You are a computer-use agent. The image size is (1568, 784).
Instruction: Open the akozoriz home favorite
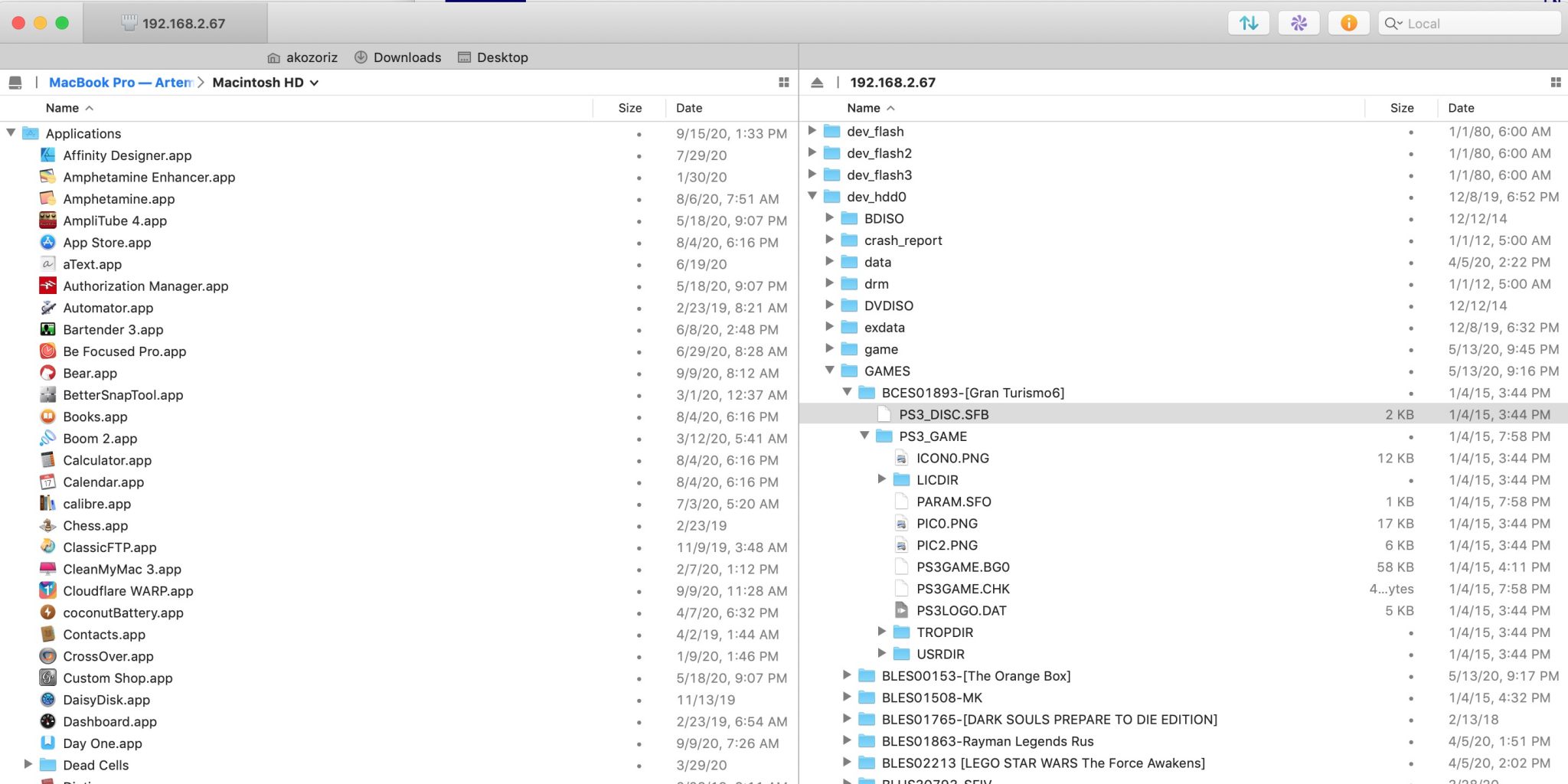click(302, 57)
